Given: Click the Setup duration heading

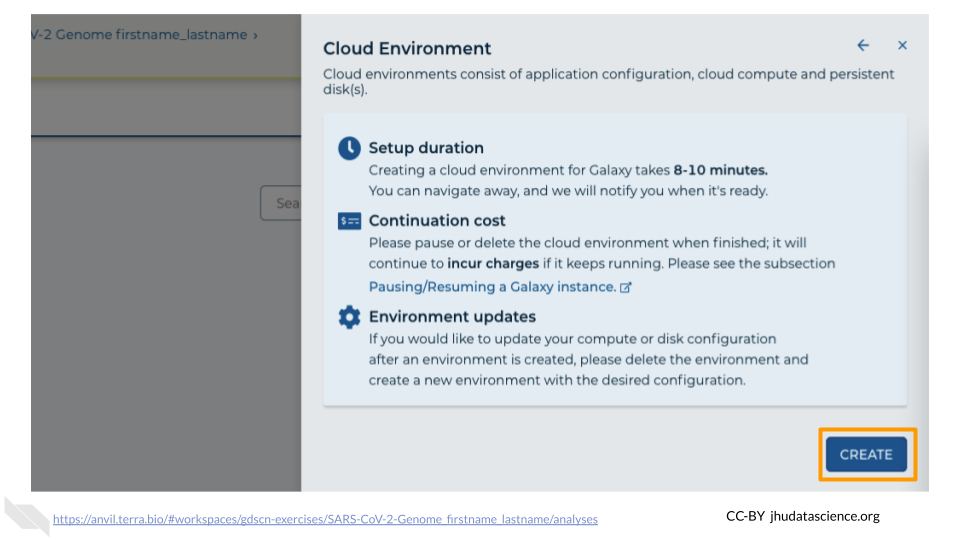Looking at the screenshot, I should [426, 148].
